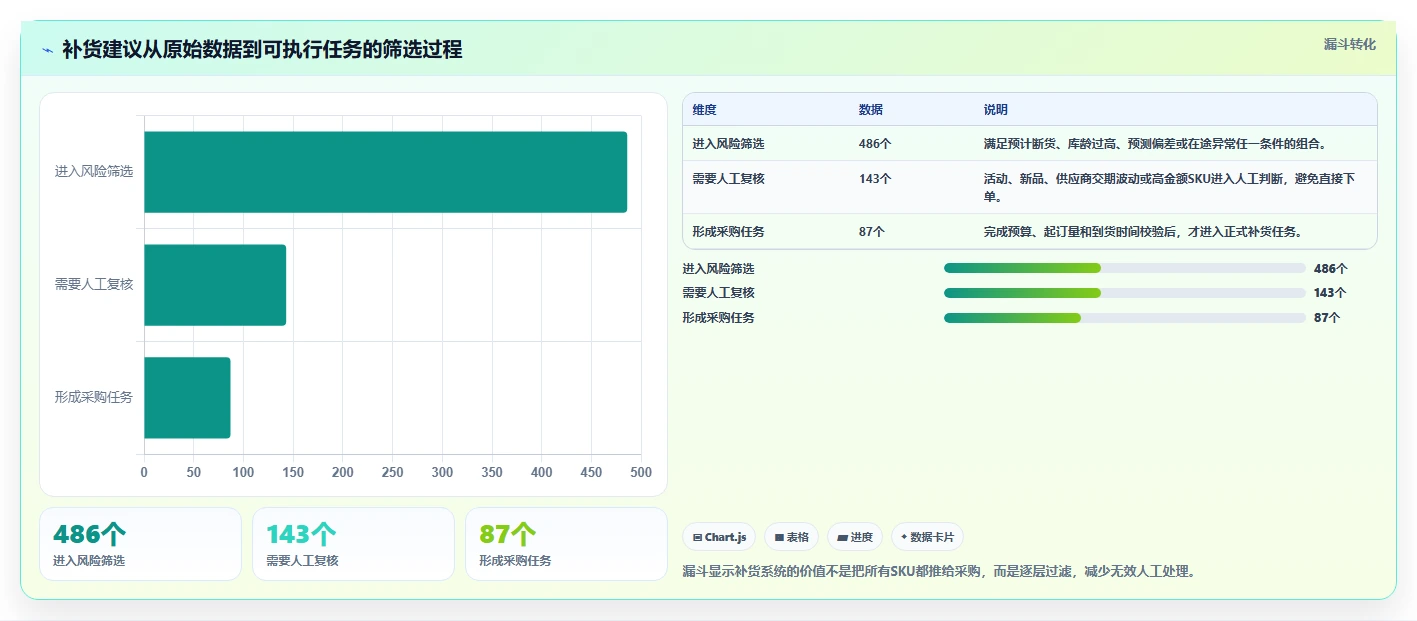Viewport: 1417px width, 621px height.
Task: Select the 进度 chip
Action: tap(855, 537)
